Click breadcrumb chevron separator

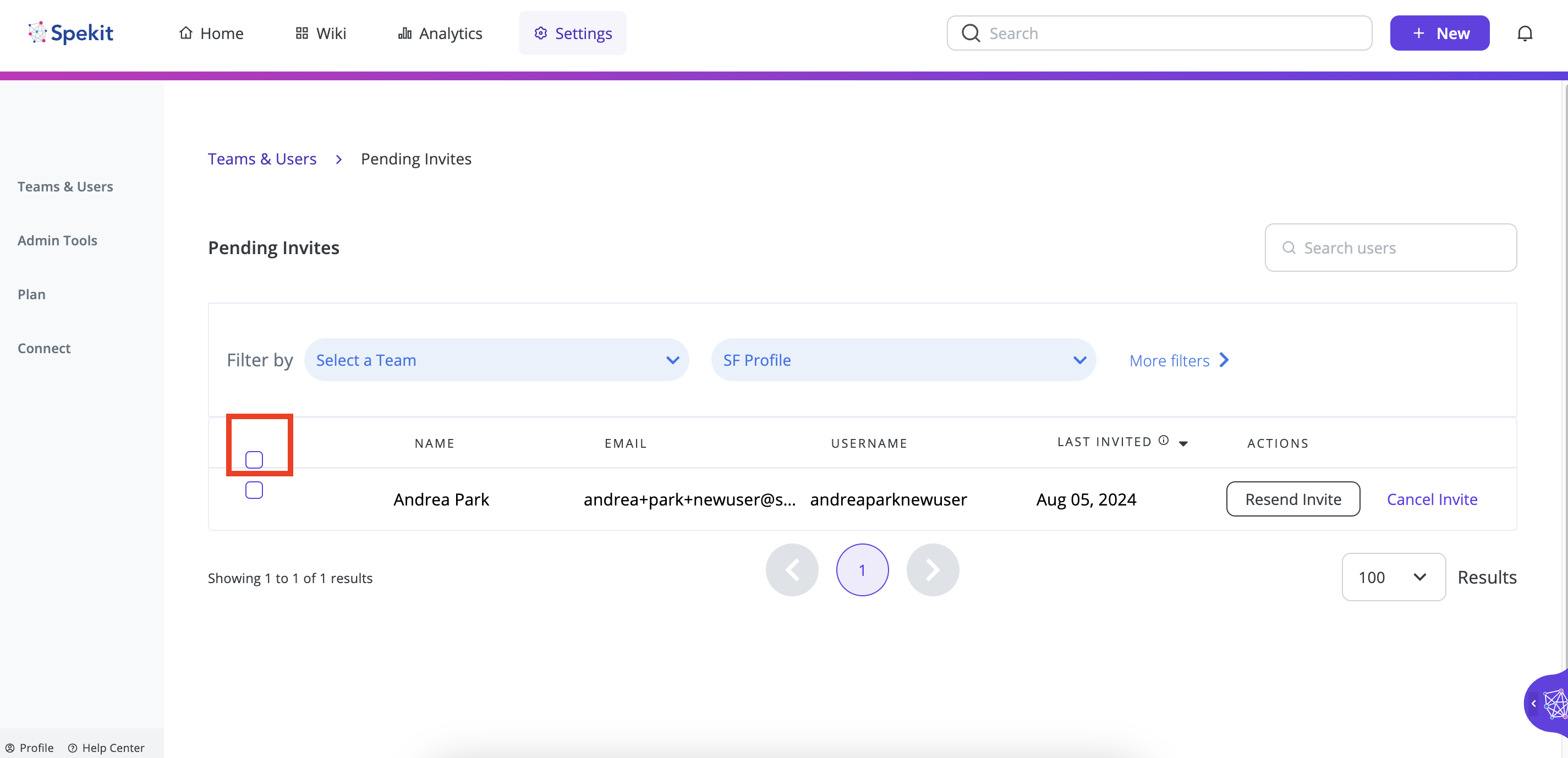pos(339,160)
